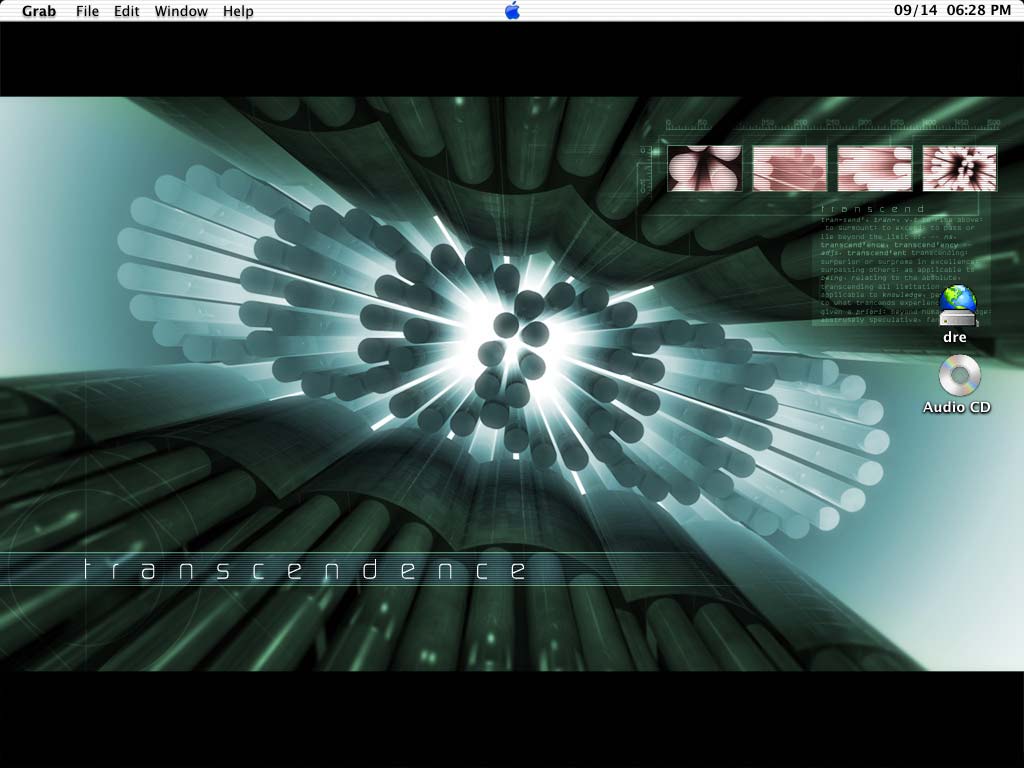Click the third pink thumbnail in wallpaper
This screenshot has height=768, width=1024.
(874, 168)
